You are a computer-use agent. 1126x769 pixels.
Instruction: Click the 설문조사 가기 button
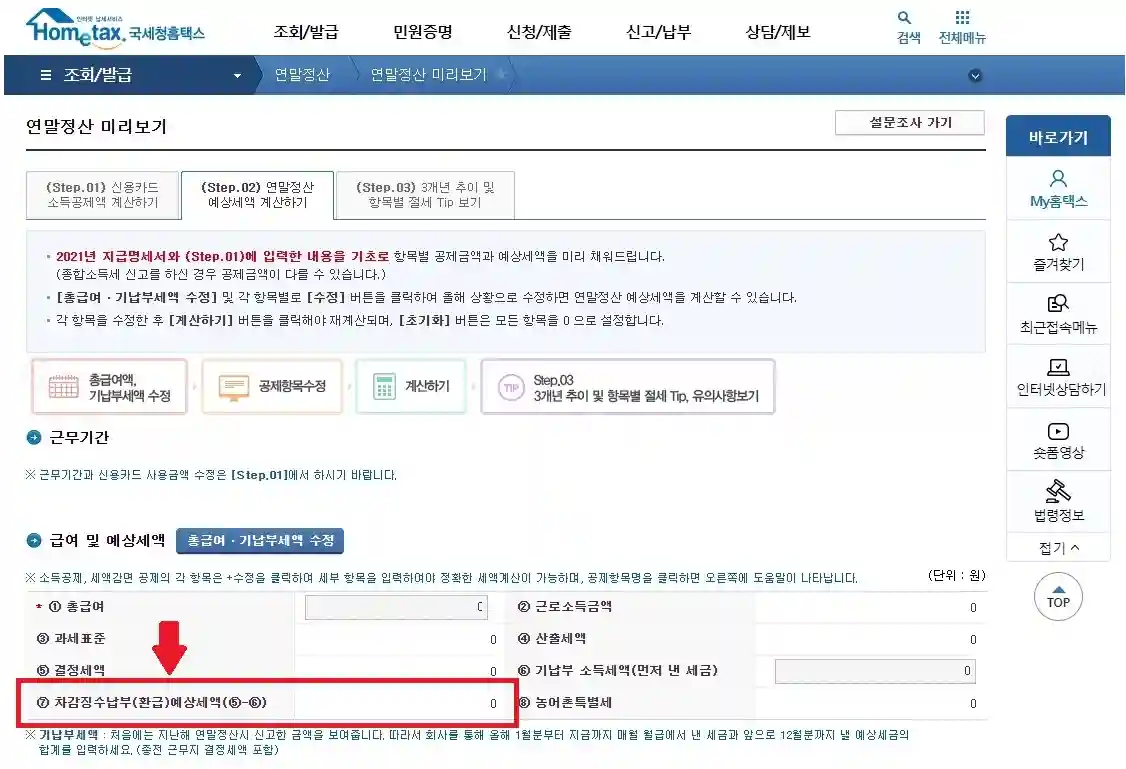909,121
